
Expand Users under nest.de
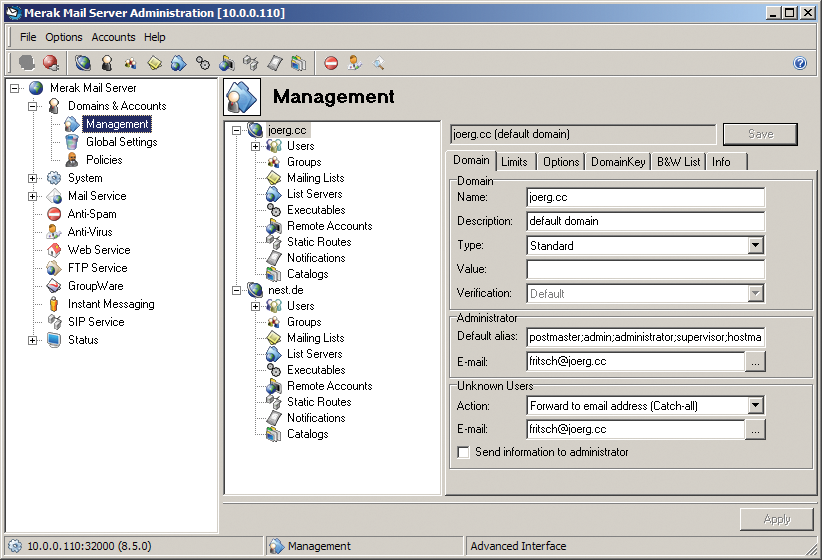[255, 306]
